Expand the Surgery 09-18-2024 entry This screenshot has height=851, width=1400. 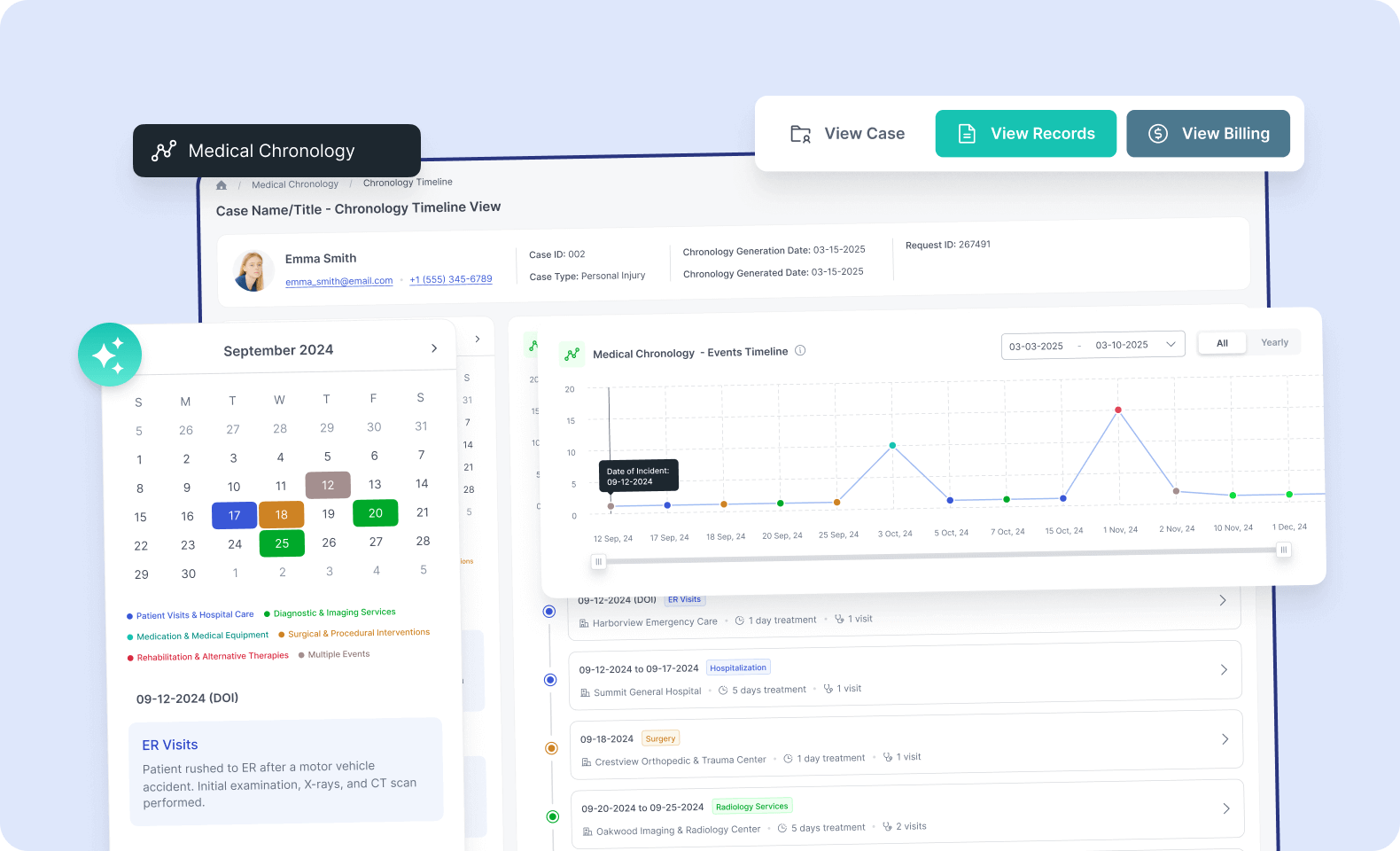point(1225,739)
